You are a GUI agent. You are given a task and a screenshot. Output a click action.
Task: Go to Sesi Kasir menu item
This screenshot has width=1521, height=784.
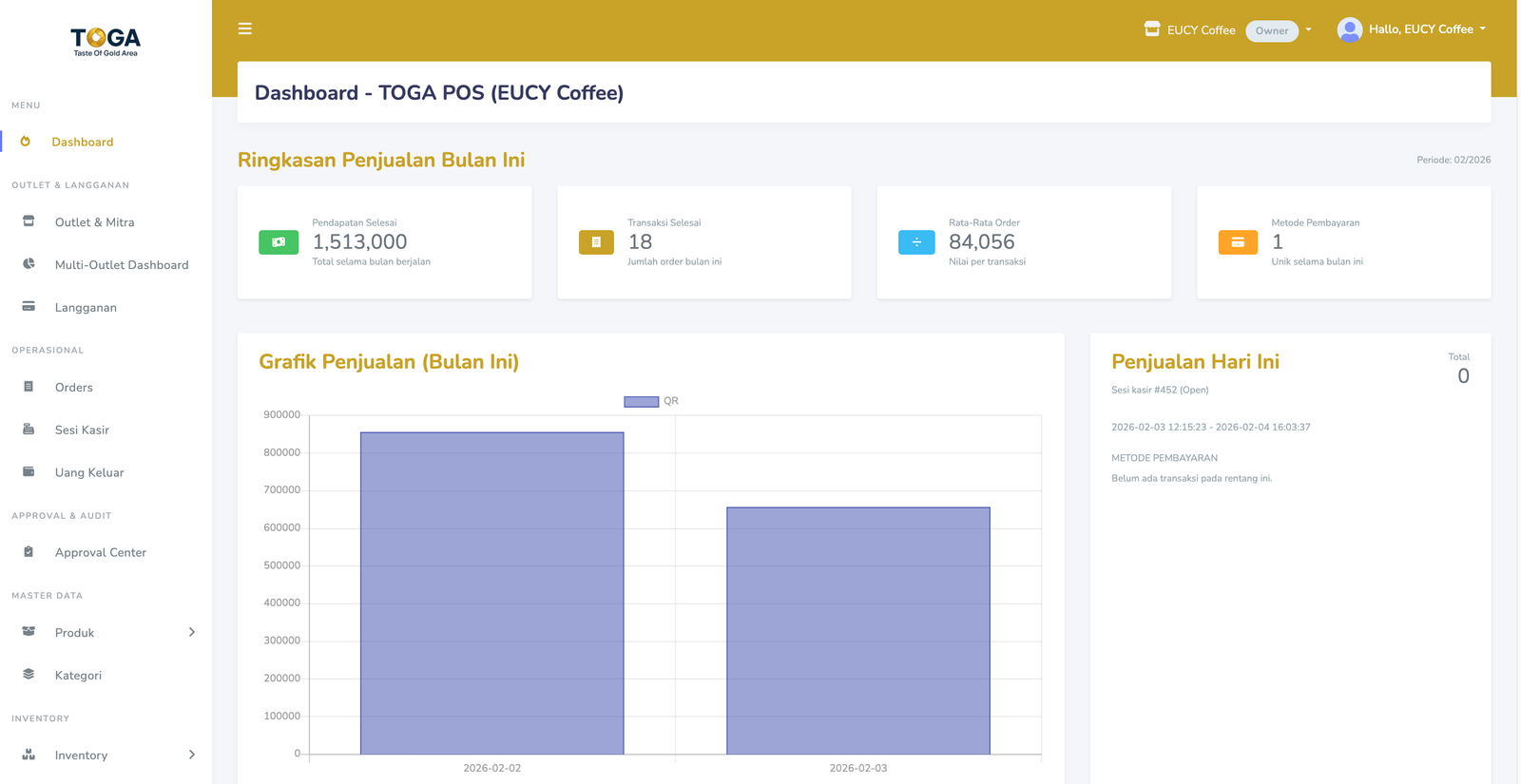click(x=82, y=430)
